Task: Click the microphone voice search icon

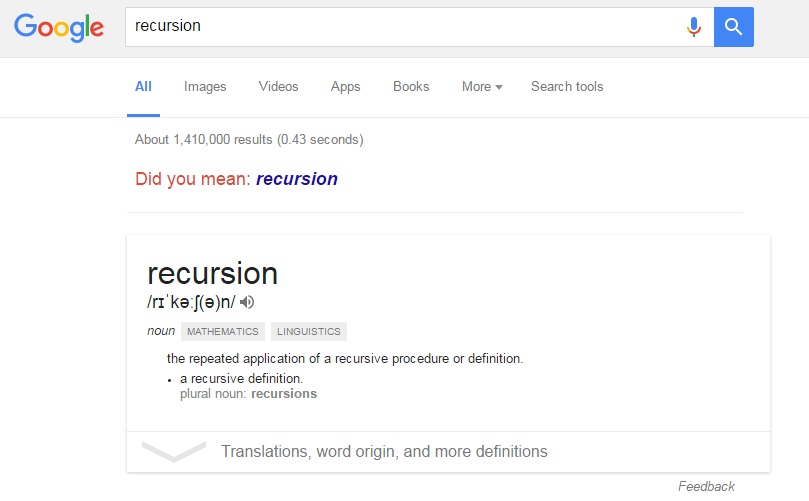Action: pos(694,27)
